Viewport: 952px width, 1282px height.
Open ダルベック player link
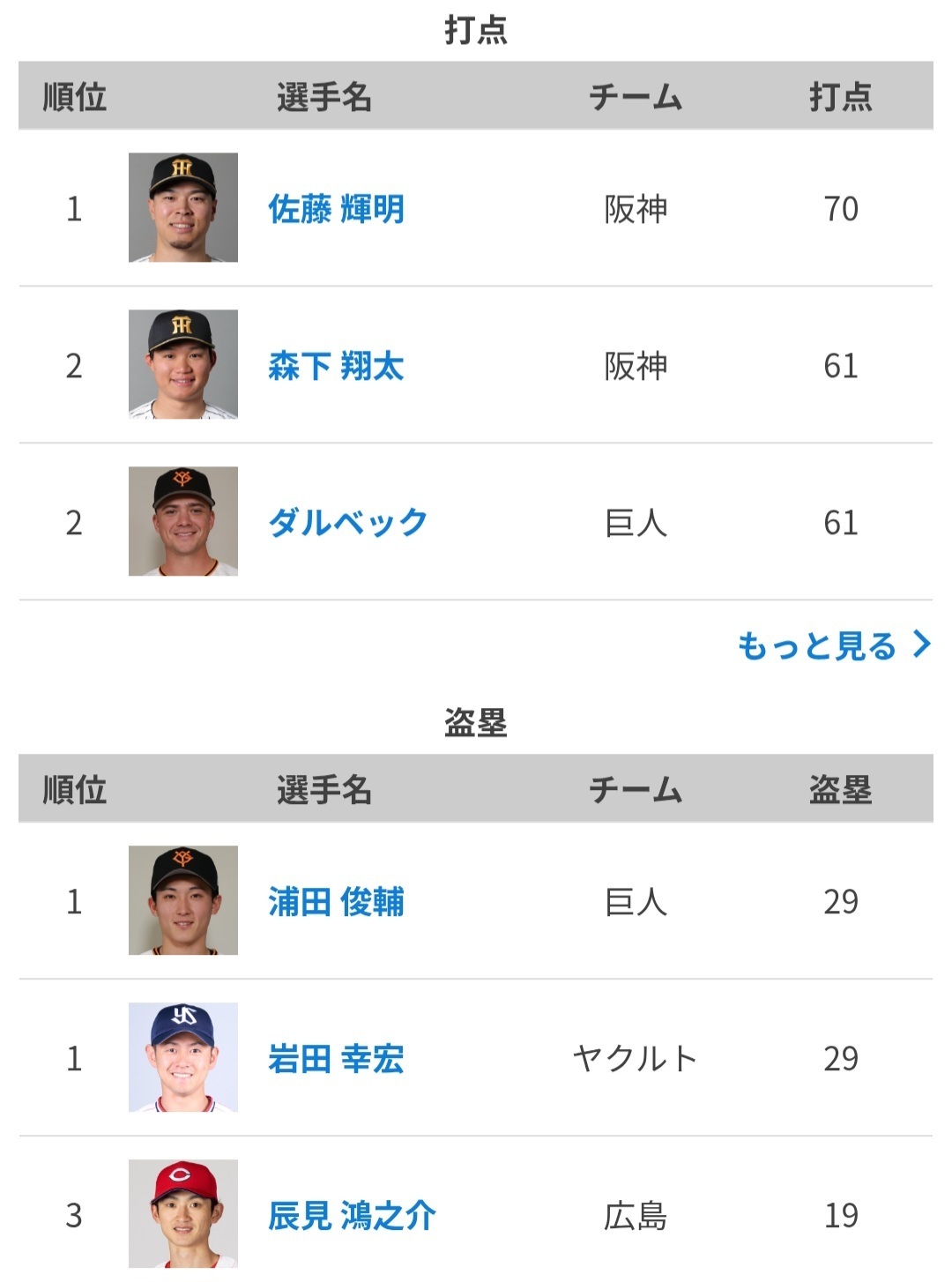point(347,523)
